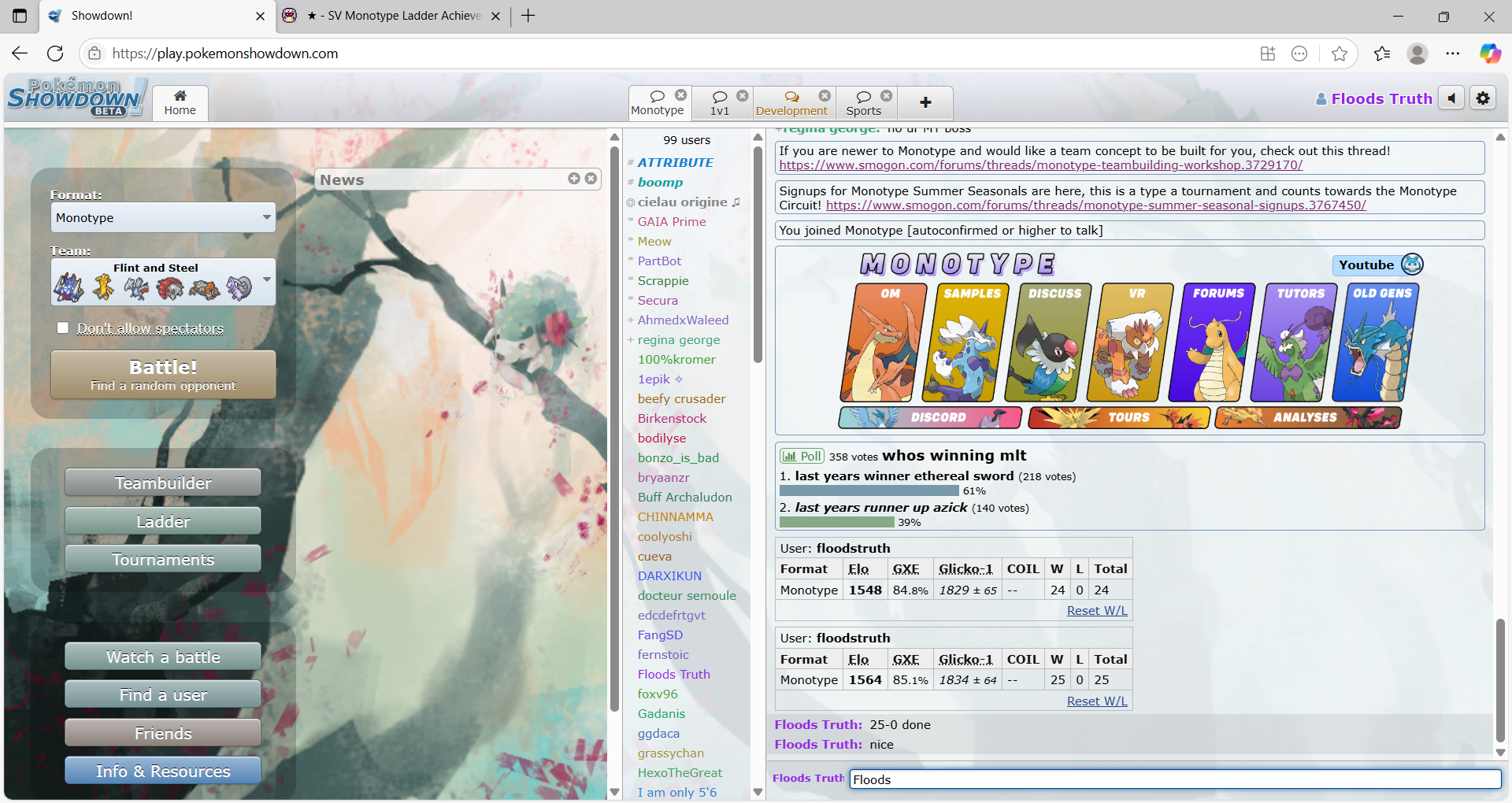Open Info & Resources
This screenshot has height=803, width=1512.
click(x=163, y=771)
